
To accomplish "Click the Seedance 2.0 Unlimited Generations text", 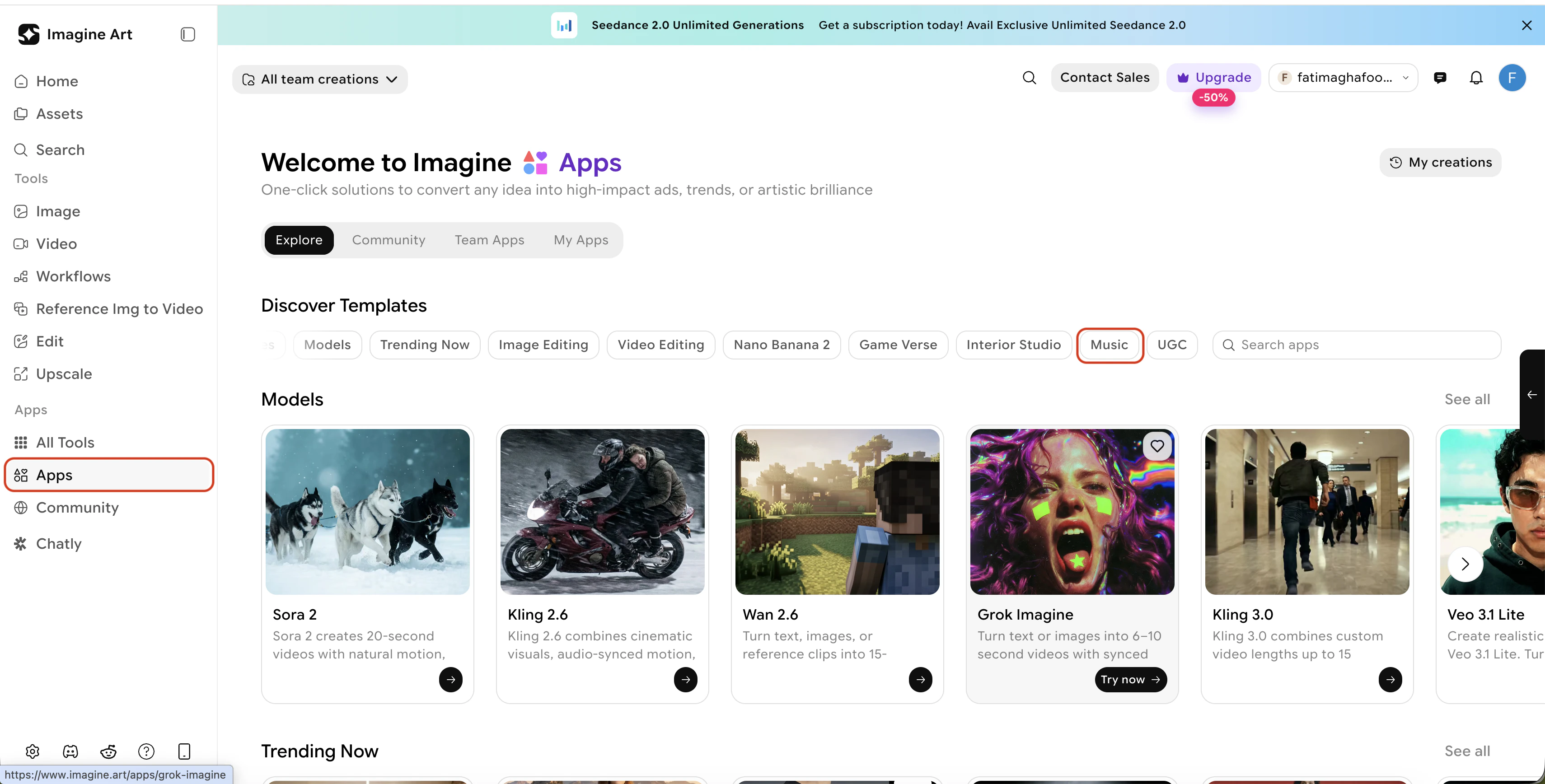I will point(698,25).
